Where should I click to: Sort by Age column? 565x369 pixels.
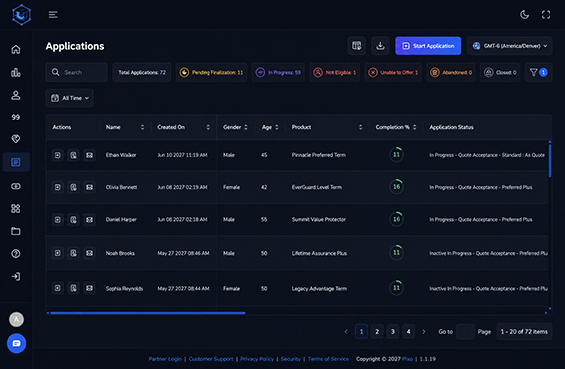(x=277, y=127)
